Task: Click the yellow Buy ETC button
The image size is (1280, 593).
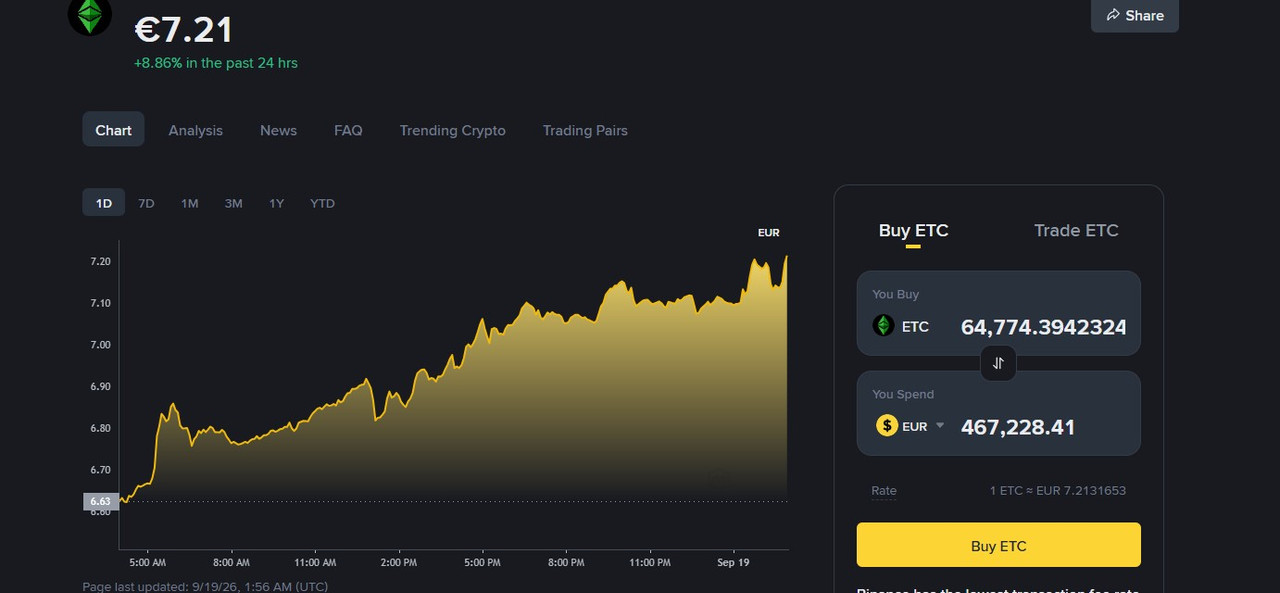Action: [998, 545]
